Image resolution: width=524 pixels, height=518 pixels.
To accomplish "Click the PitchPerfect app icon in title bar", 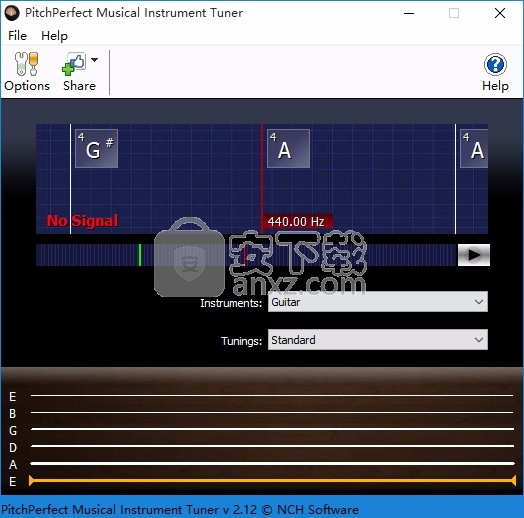I will [12, 13].
